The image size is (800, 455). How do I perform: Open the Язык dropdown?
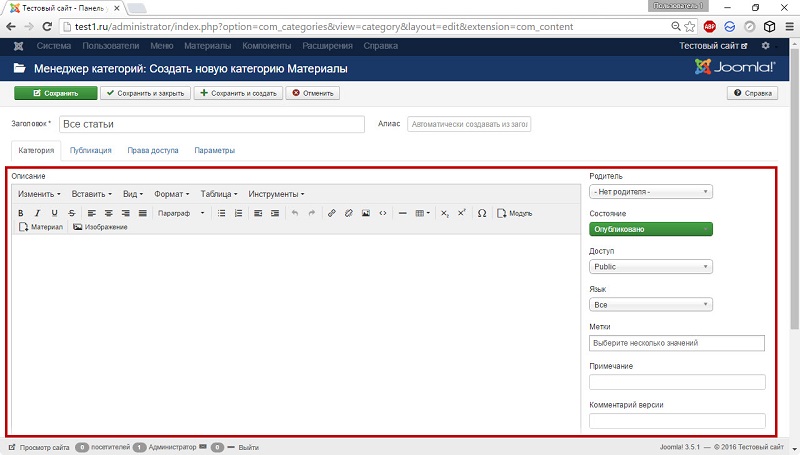[x=651, y=305]
